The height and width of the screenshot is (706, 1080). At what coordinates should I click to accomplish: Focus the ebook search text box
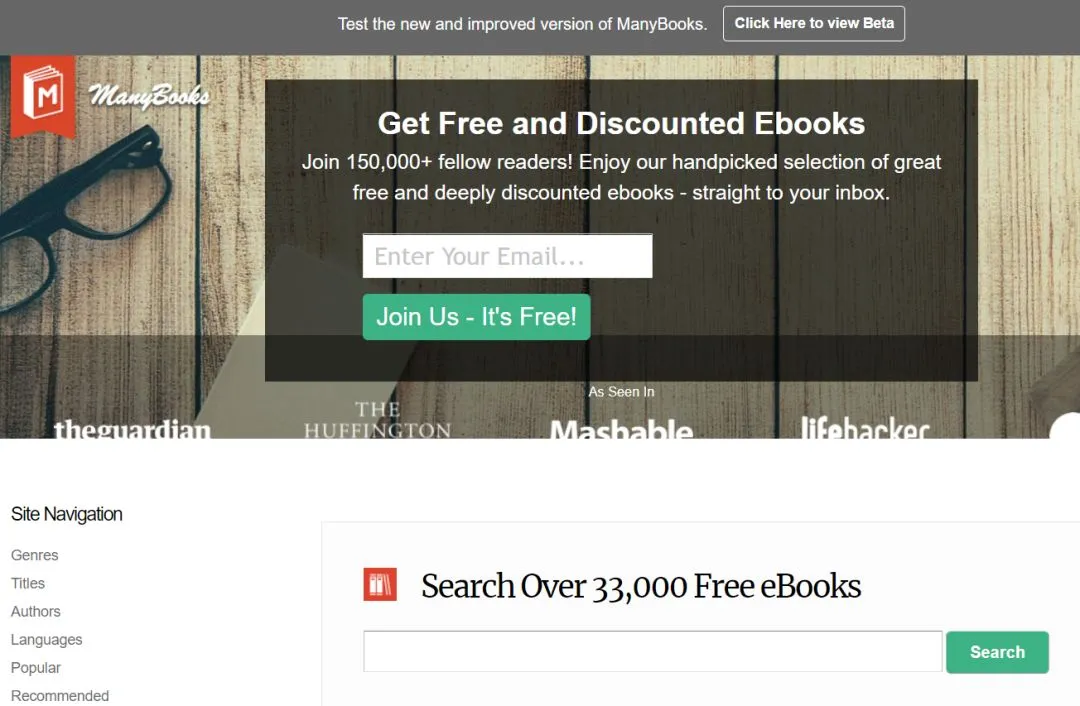pyautogui.click(x=652, y=651)
